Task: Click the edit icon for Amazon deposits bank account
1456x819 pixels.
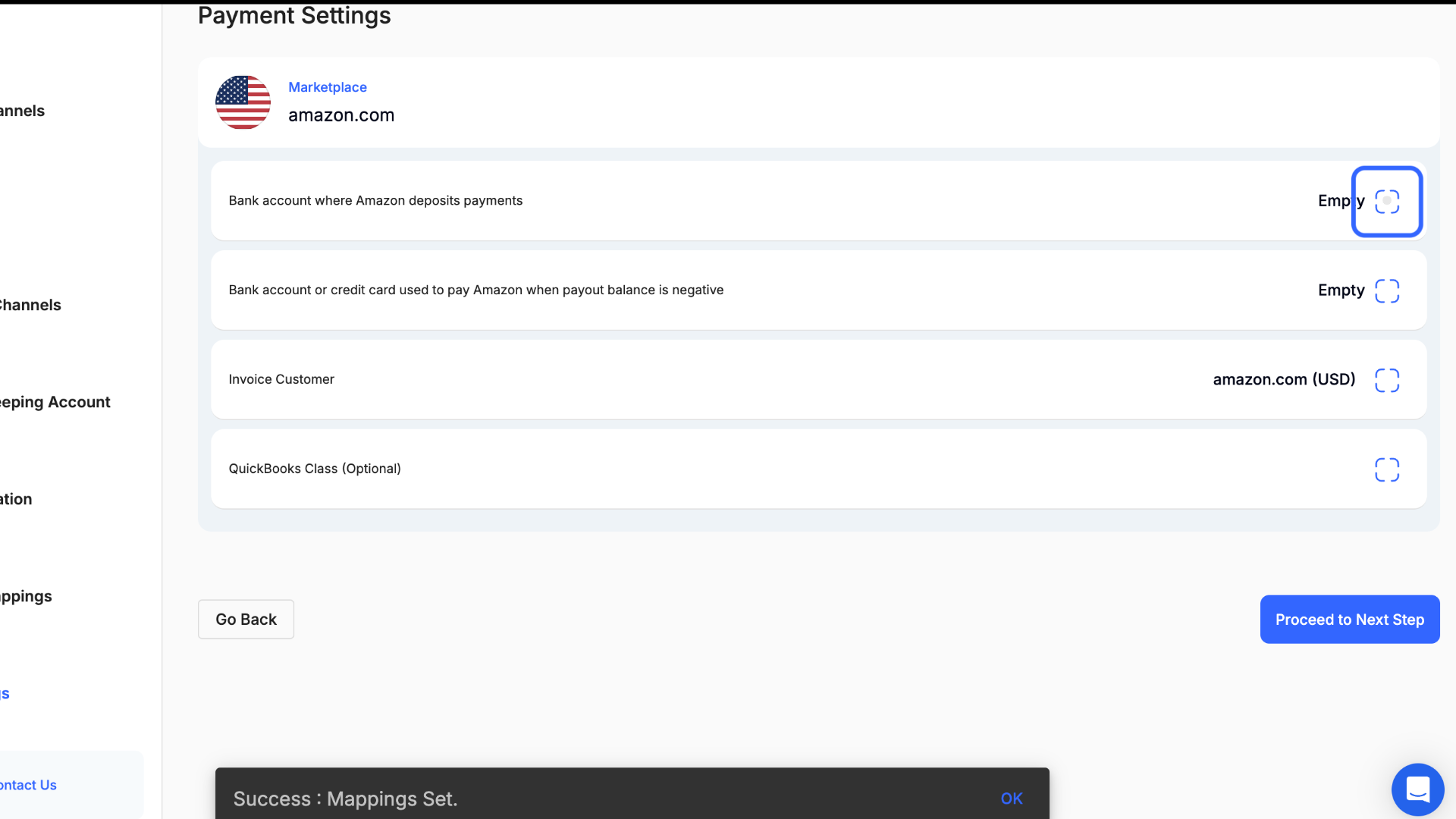Action: click(1387, 201)
